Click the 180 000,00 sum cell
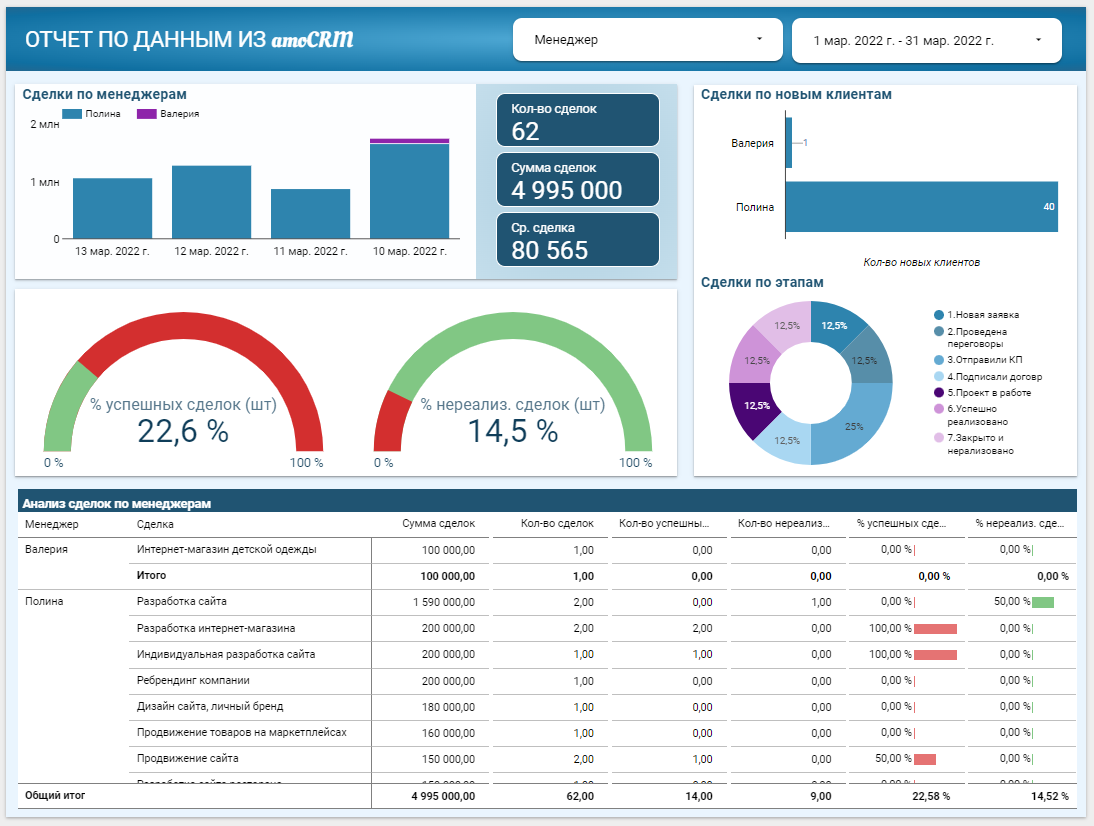This screenshot has width=1094, height=826. [448, 707]
